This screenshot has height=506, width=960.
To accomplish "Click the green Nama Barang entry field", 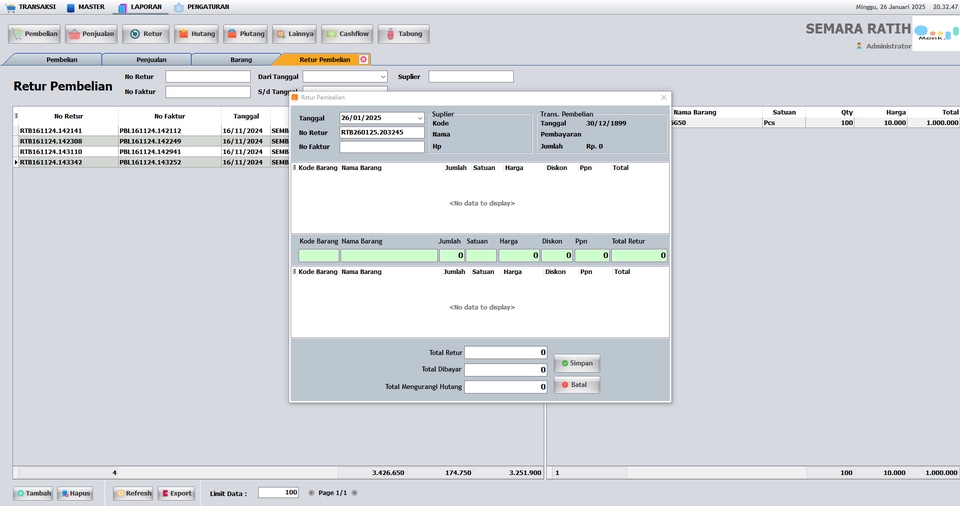I will (x=389, y=255).
